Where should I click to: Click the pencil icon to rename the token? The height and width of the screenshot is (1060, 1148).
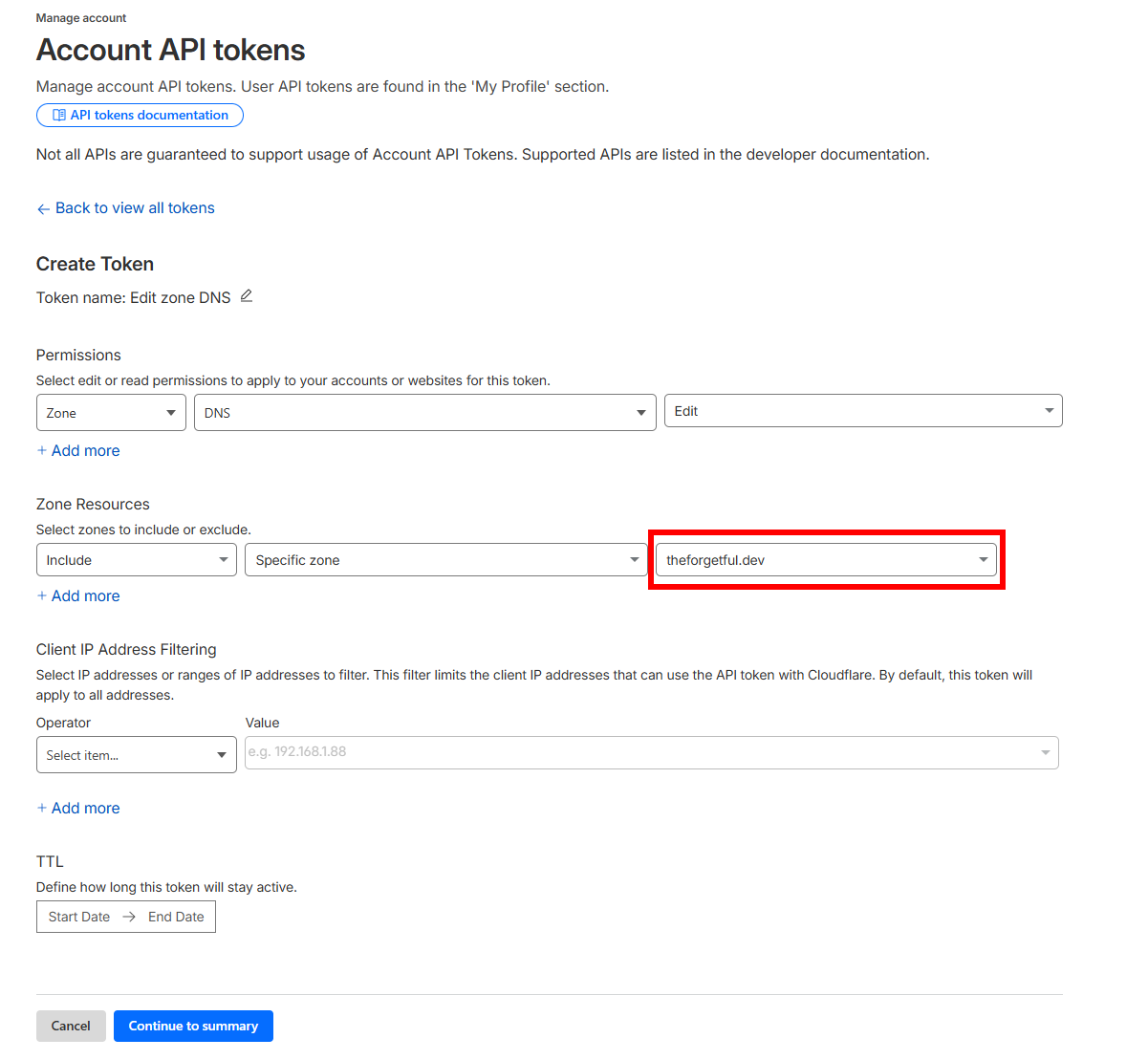pyautogui.click(x=246, y=296)
